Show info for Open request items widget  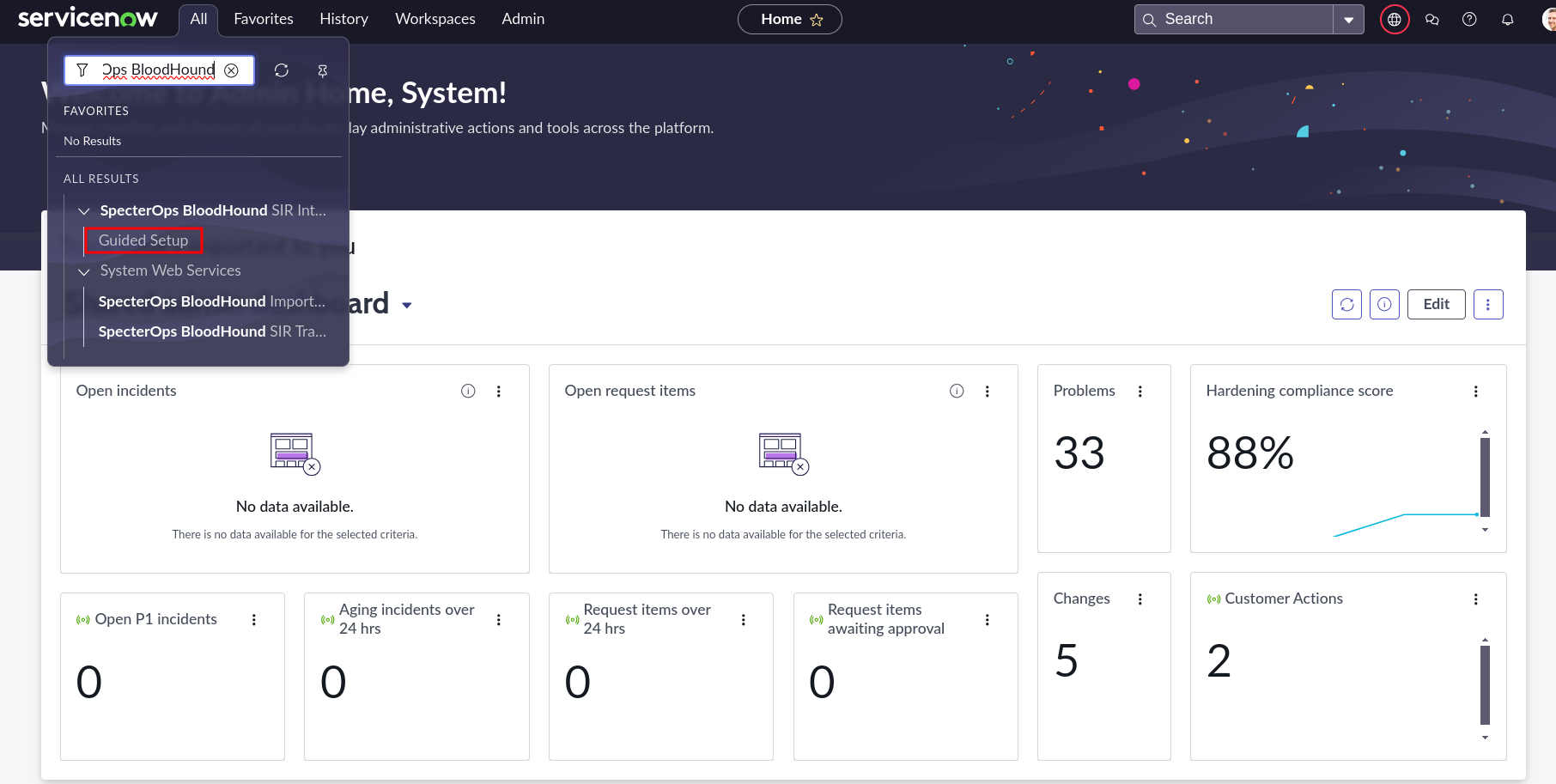[x=957, y=391]
